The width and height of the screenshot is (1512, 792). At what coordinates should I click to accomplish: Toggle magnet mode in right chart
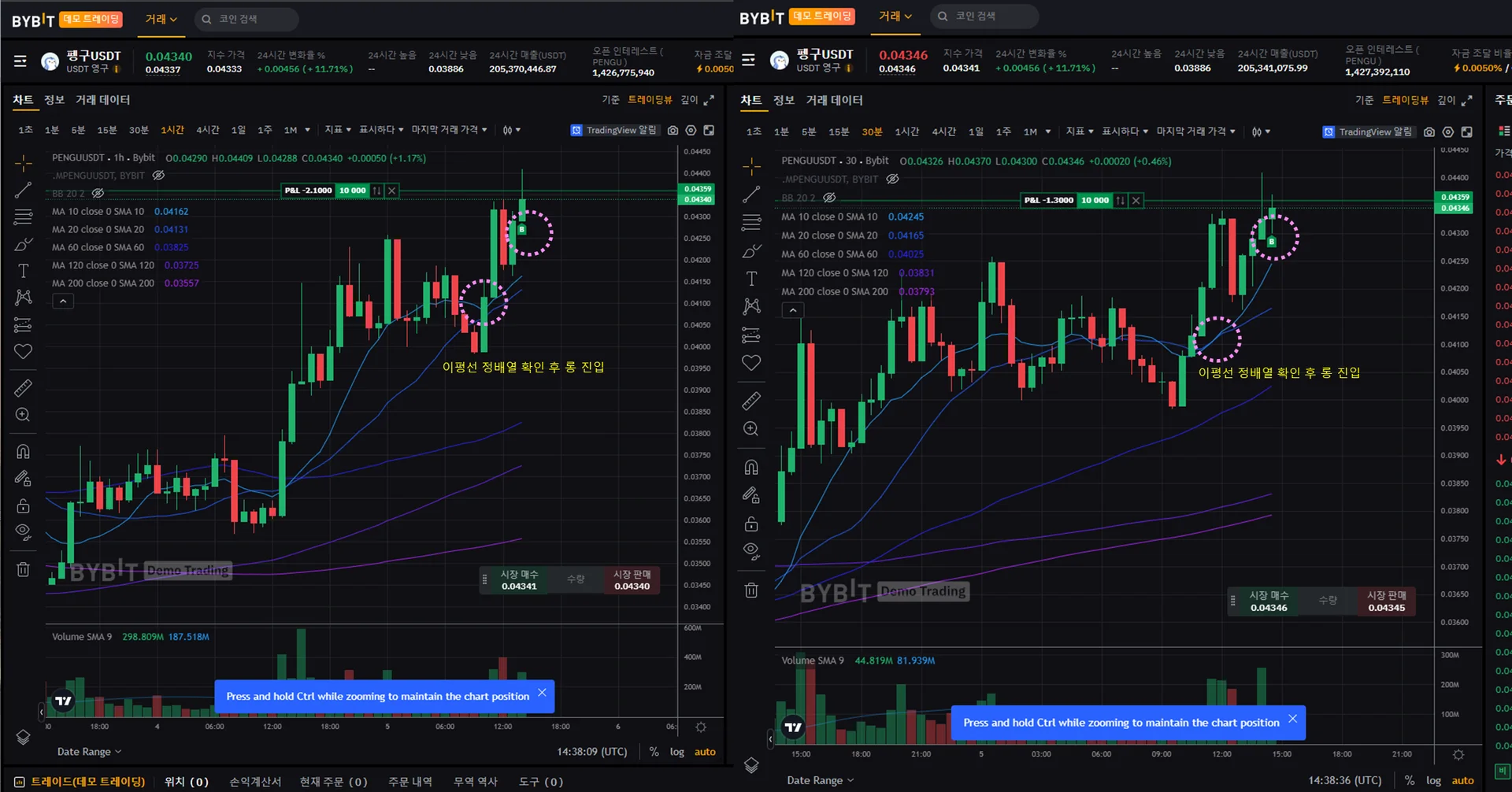[x=751, y=467]
